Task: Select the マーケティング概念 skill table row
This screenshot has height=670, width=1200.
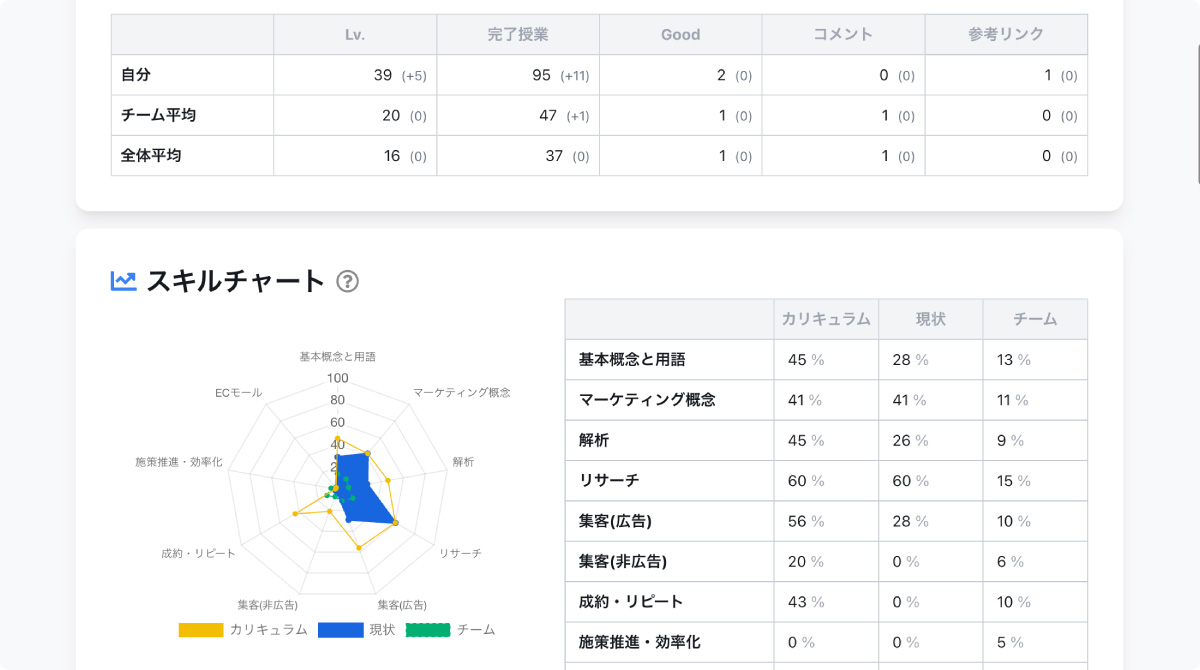Action: tap(826, 400)
